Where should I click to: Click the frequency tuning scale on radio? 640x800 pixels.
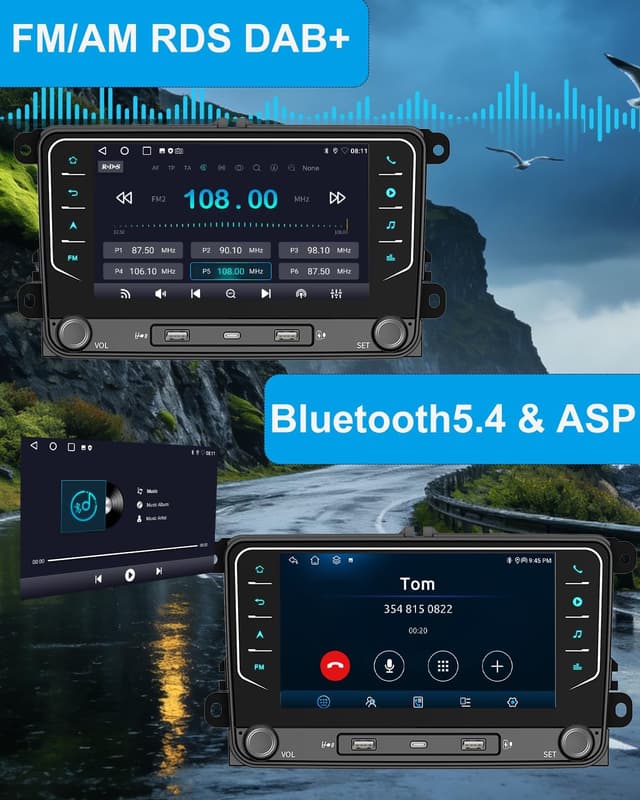pos(231,225)
